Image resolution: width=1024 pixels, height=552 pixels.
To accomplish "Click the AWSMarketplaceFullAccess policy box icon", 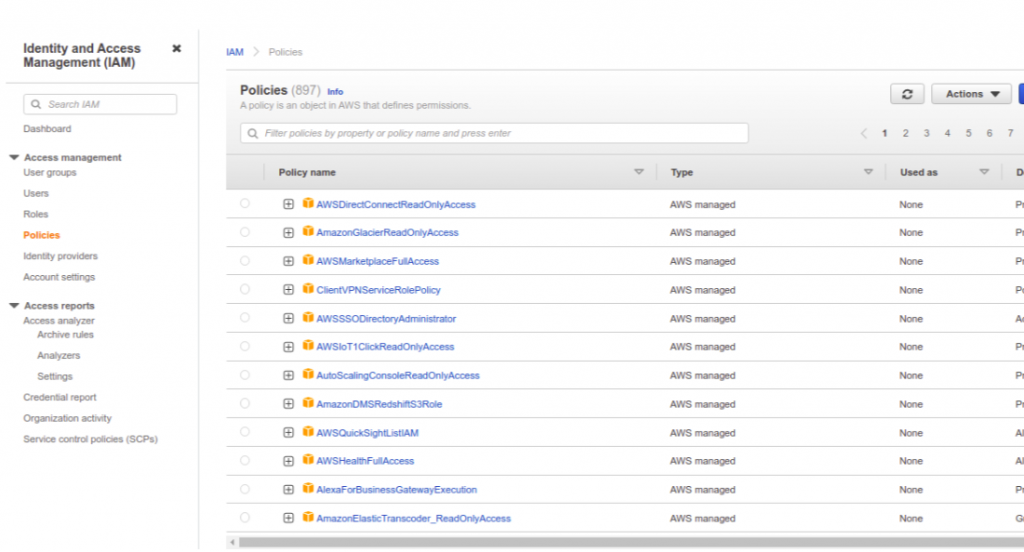I will pos(308,260).
